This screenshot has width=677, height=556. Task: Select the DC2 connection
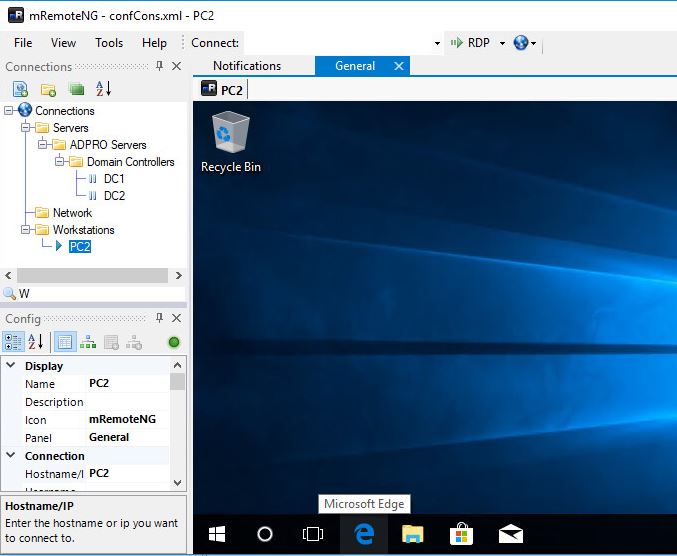(x=114, y=196)
